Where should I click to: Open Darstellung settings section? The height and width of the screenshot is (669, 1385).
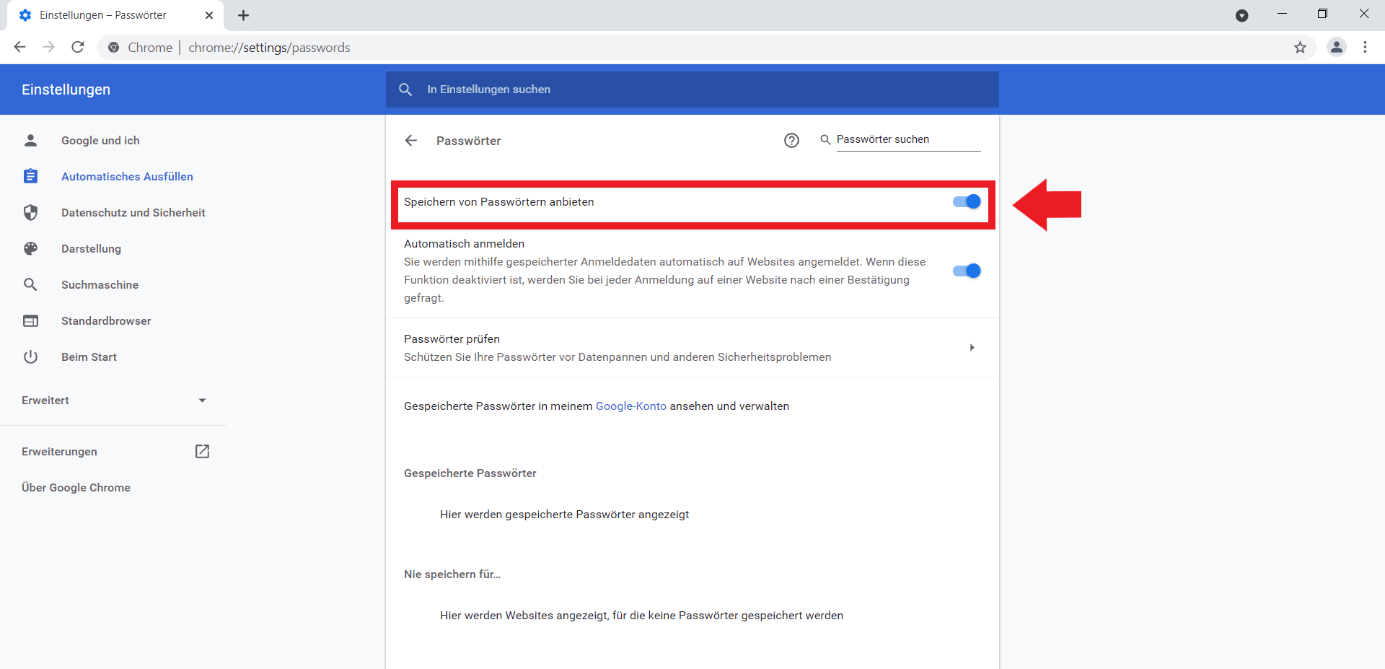(91, 249)
